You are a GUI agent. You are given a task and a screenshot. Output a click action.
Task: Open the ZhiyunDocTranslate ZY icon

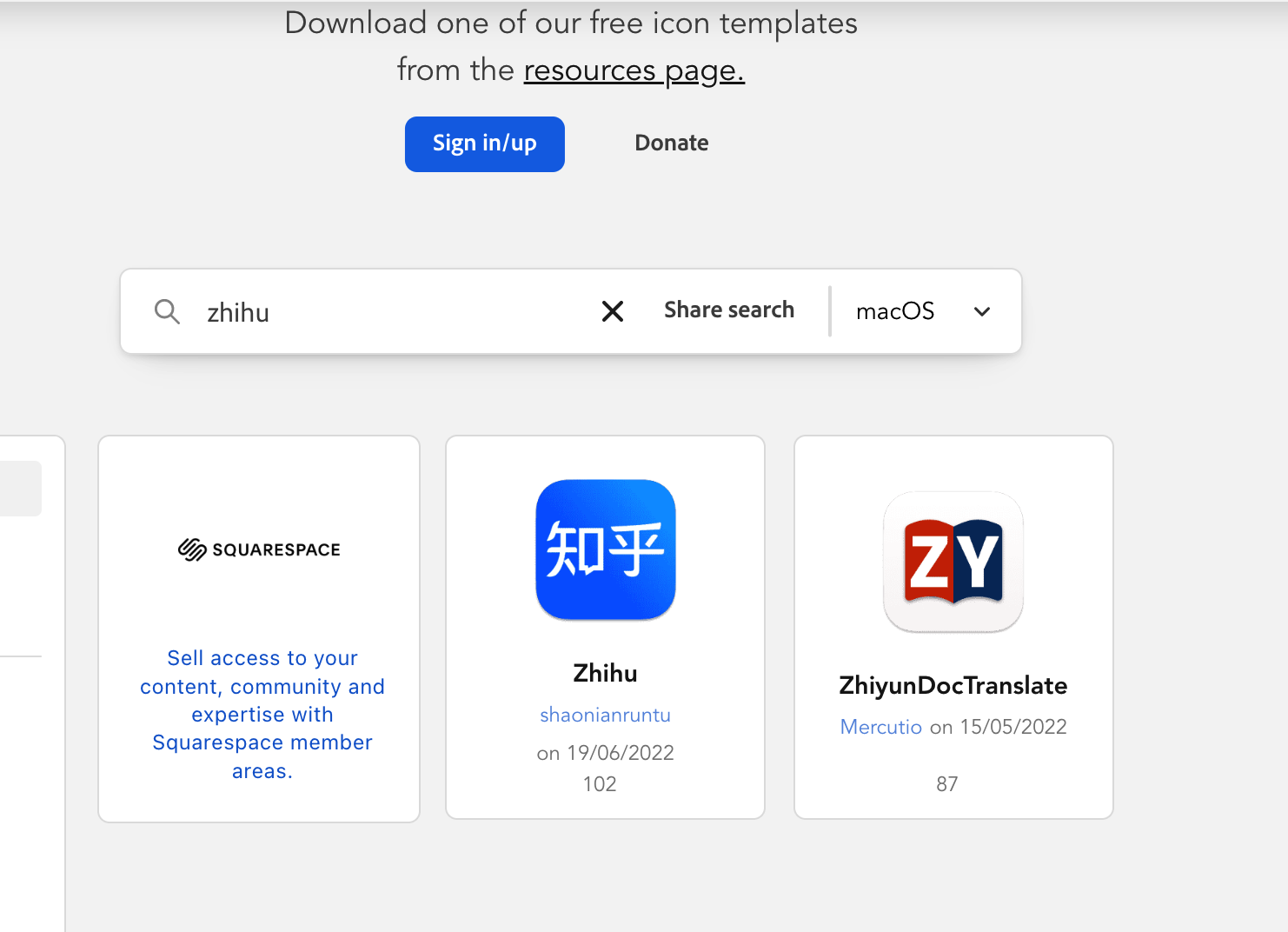click(x=953, y=562)
